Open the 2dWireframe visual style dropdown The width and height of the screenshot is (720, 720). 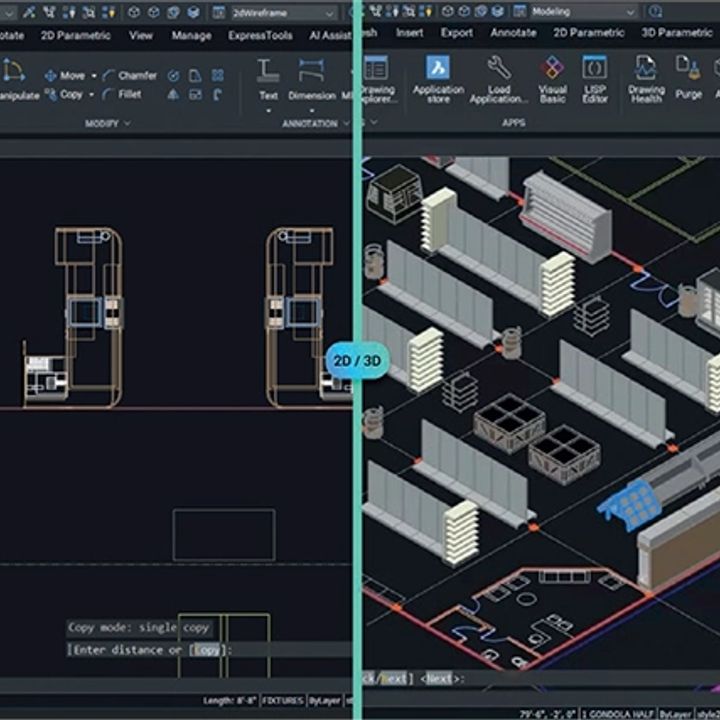click(282, 13)
